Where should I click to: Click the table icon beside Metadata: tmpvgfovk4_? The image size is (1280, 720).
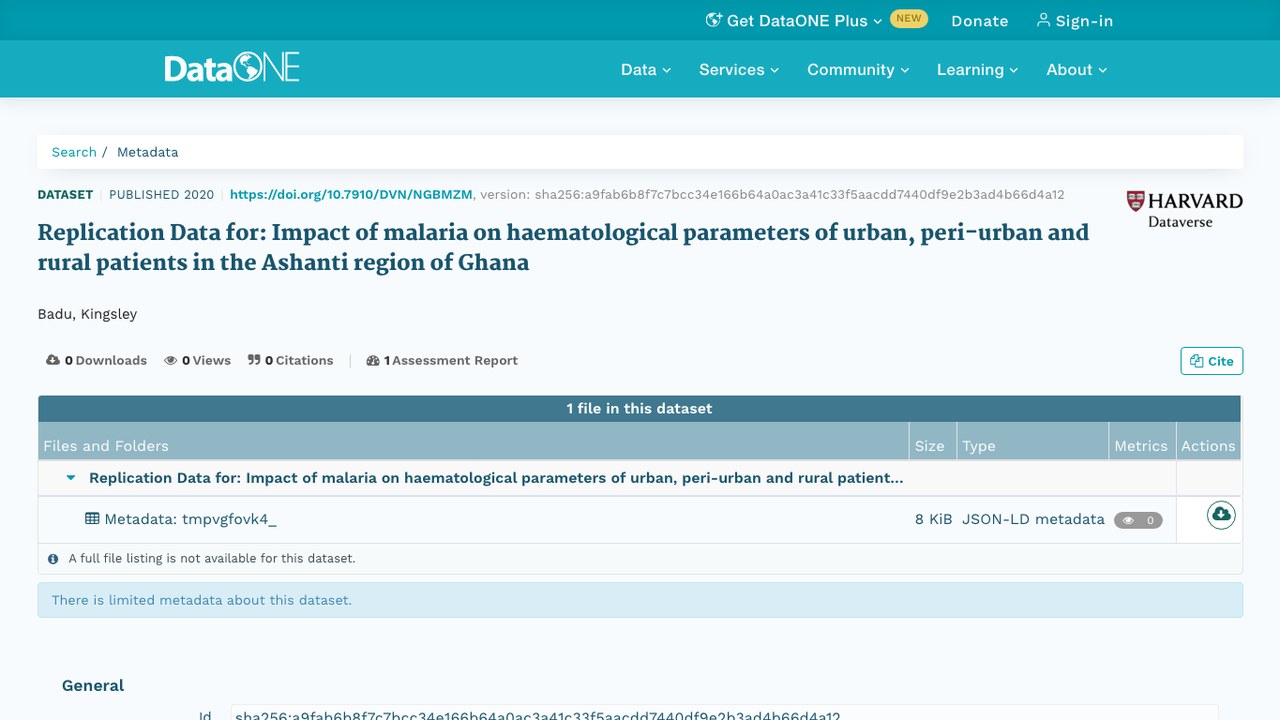tap(92, 519)
